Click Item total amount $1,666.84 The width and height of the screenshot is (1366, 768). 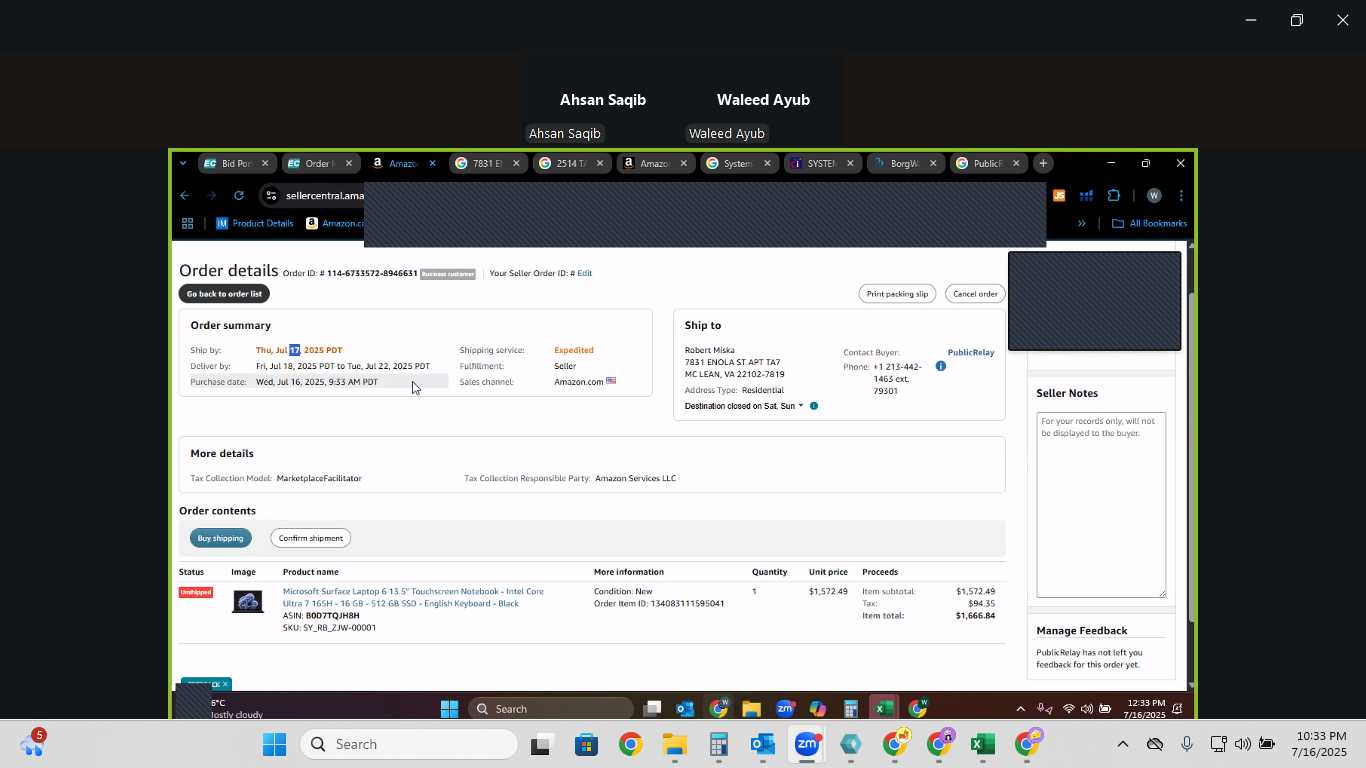tap(975, 616)
